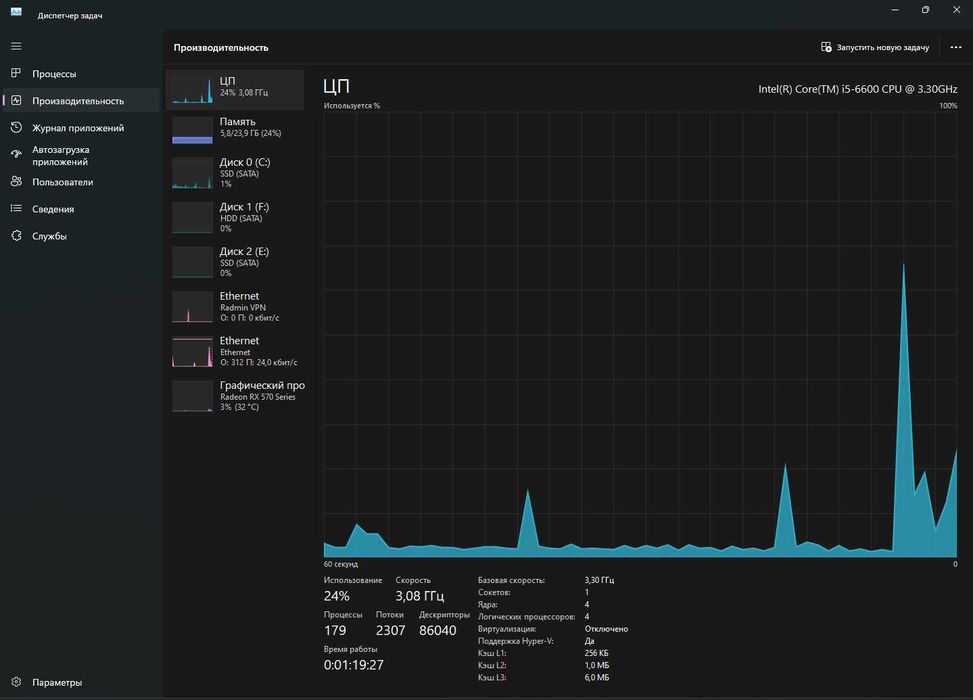This screenshot has height=700, width=973.
Task: Open the Автозагрузка приложений startup icon
Action: 16,155
